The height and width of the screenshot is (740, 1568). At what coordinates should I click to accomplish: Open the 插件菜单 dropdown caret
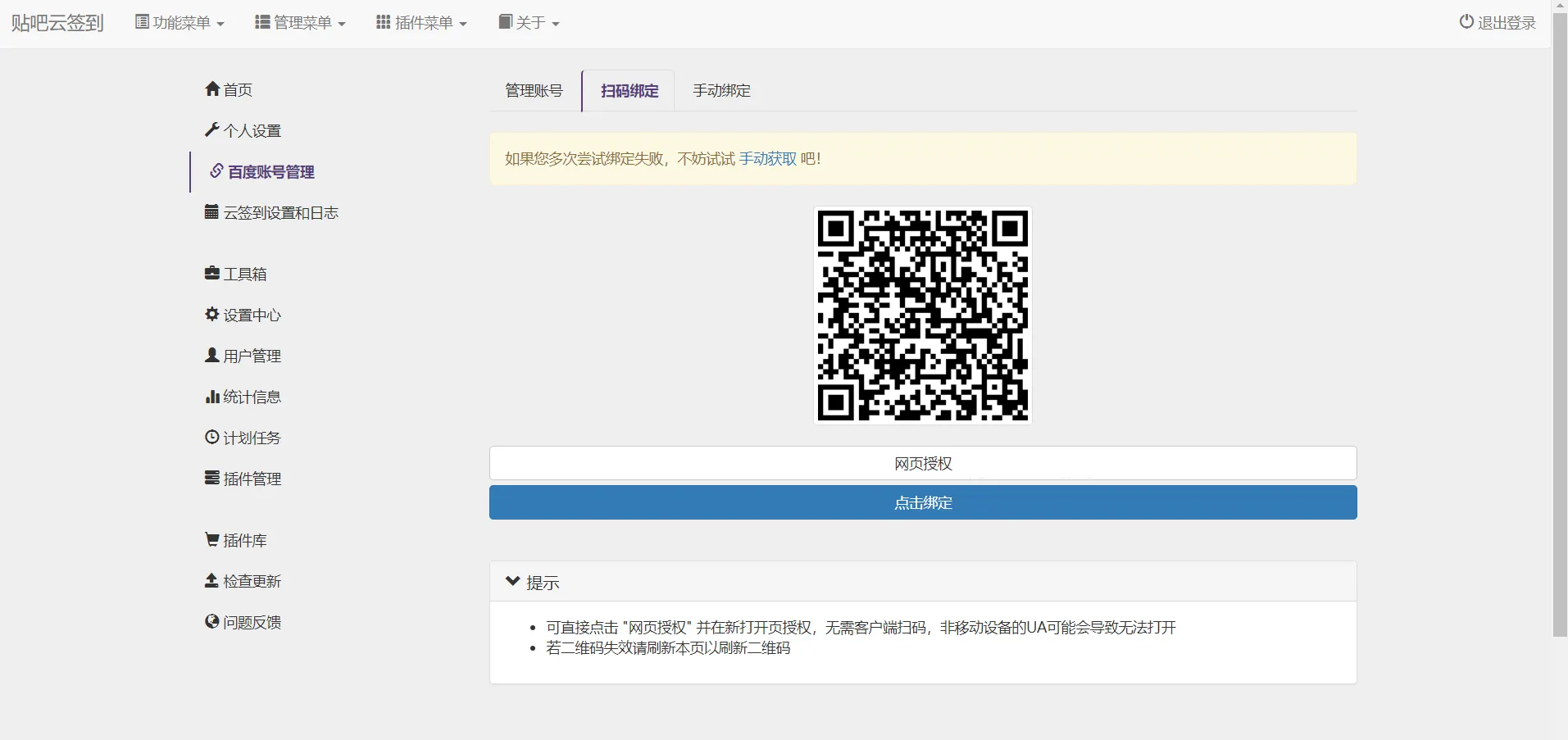463,24
